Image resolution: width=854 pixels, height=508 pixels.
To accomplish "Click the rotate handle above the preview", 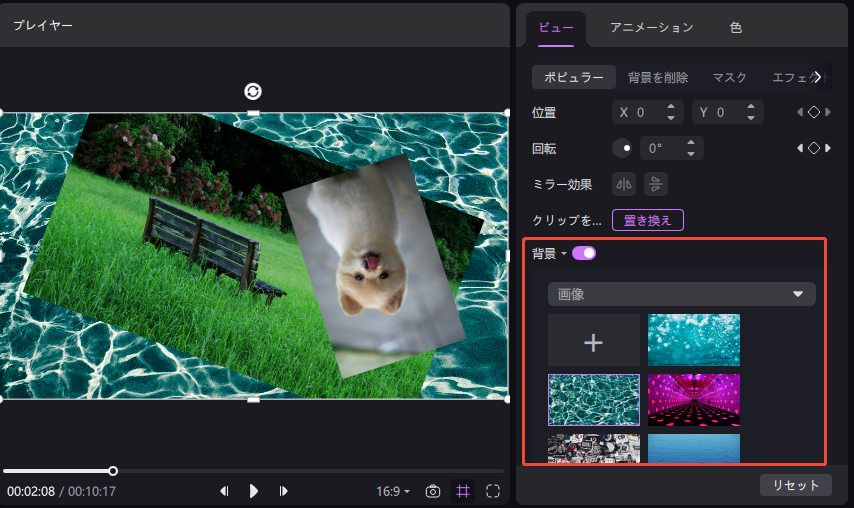I will [253, 91].
